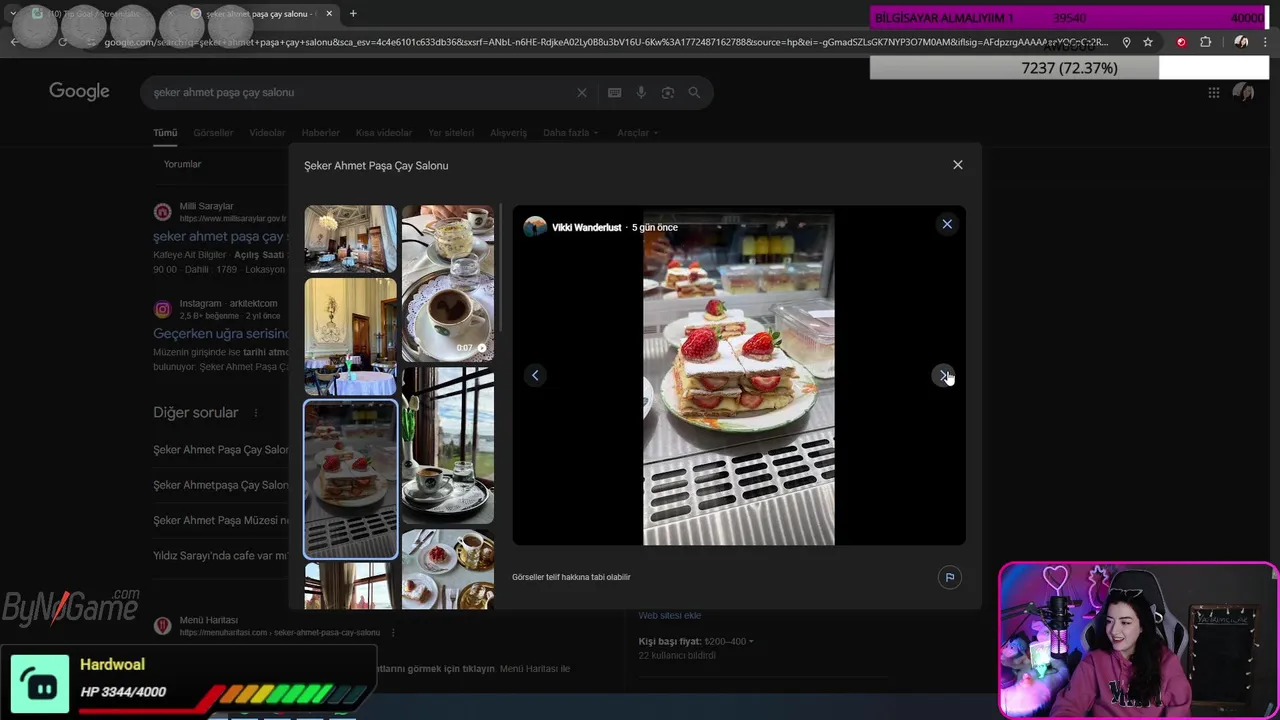The height and width of the screenshot is (720, 1280).
Task: Run the search with the magnifier icon
Action: pyautogui.click(x=694, y=92)
